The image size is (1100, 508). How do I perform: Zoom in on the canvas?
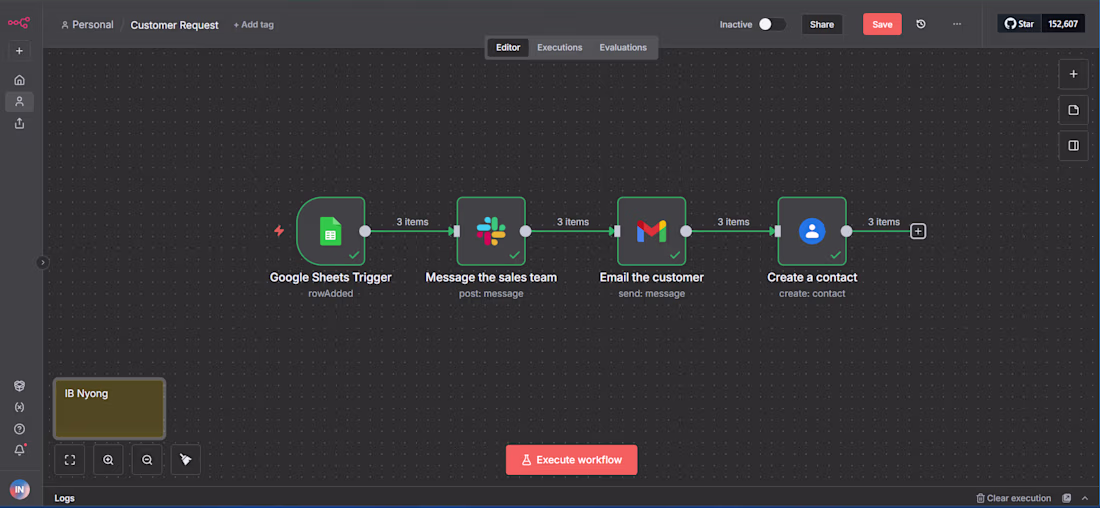[x=108, y=460]
